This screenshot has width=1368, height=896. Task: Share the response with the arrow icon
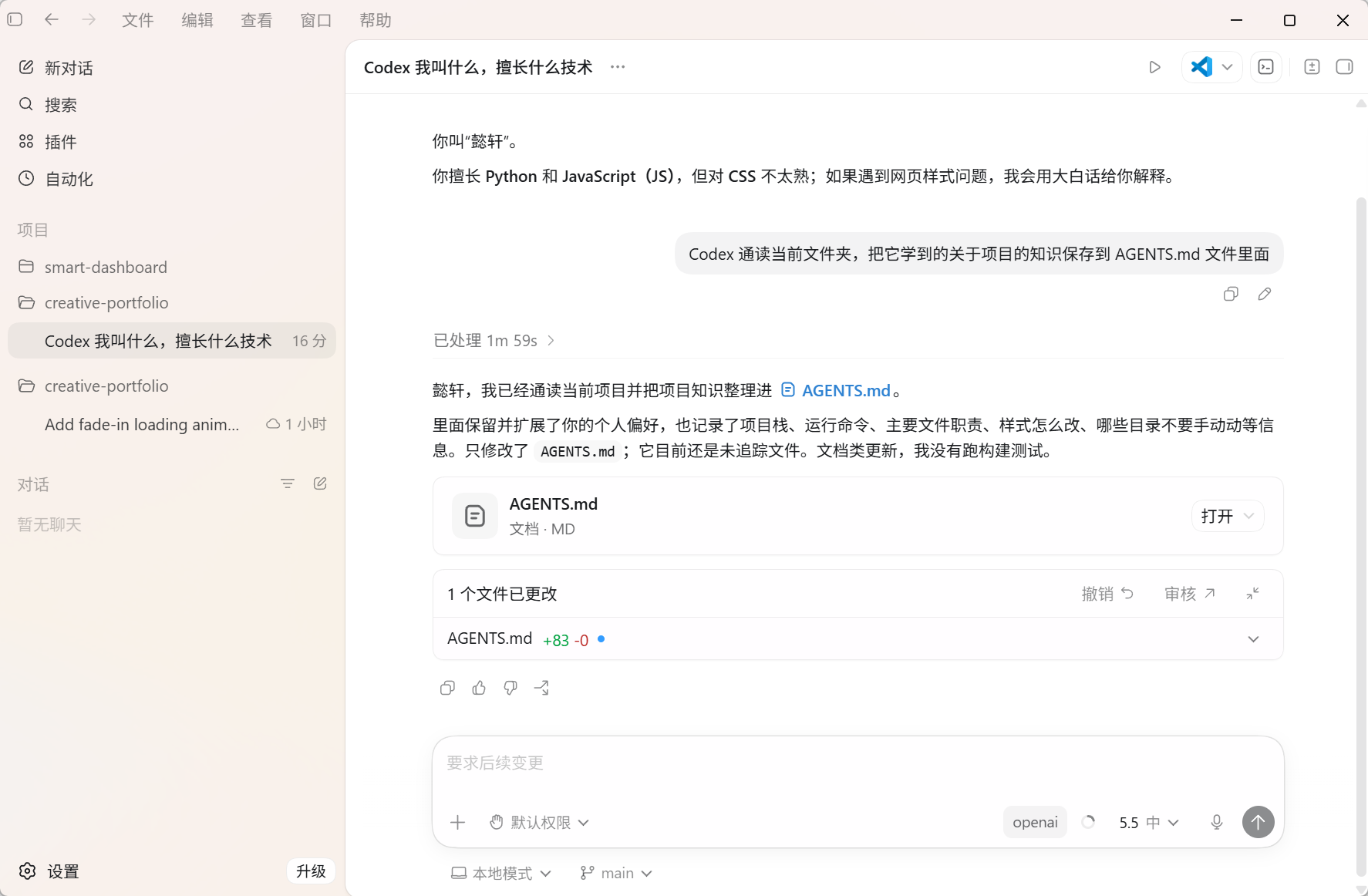(542, 688)
